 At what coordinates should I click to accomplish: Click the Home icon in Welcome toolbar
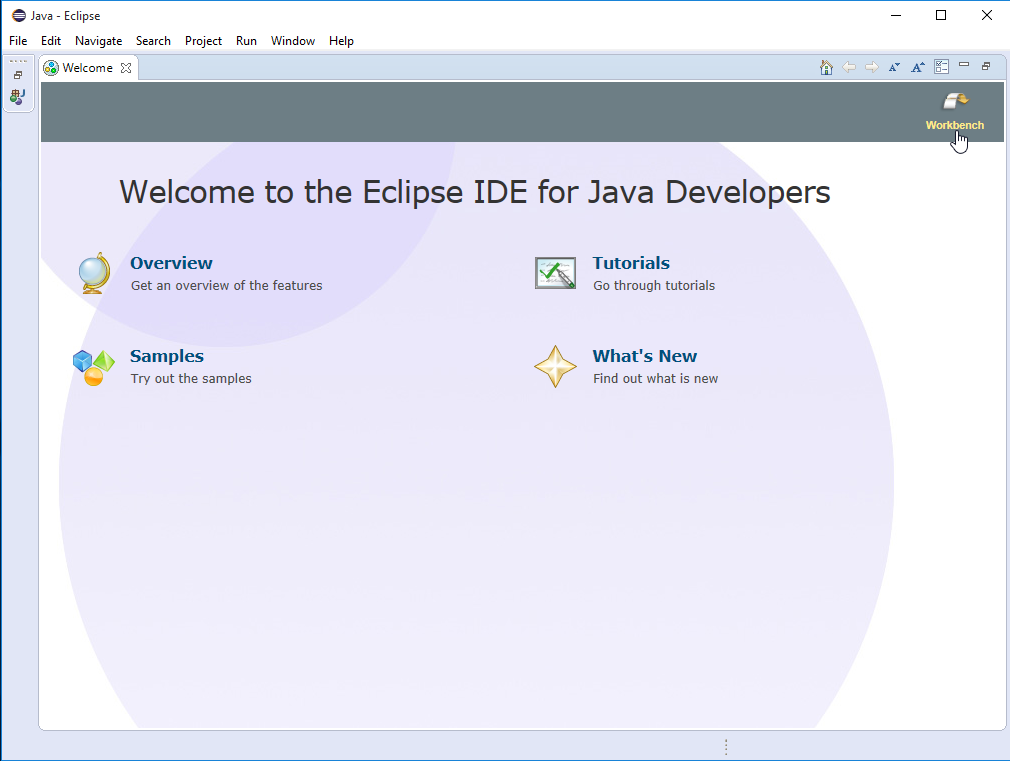click(x=826, y=66)
